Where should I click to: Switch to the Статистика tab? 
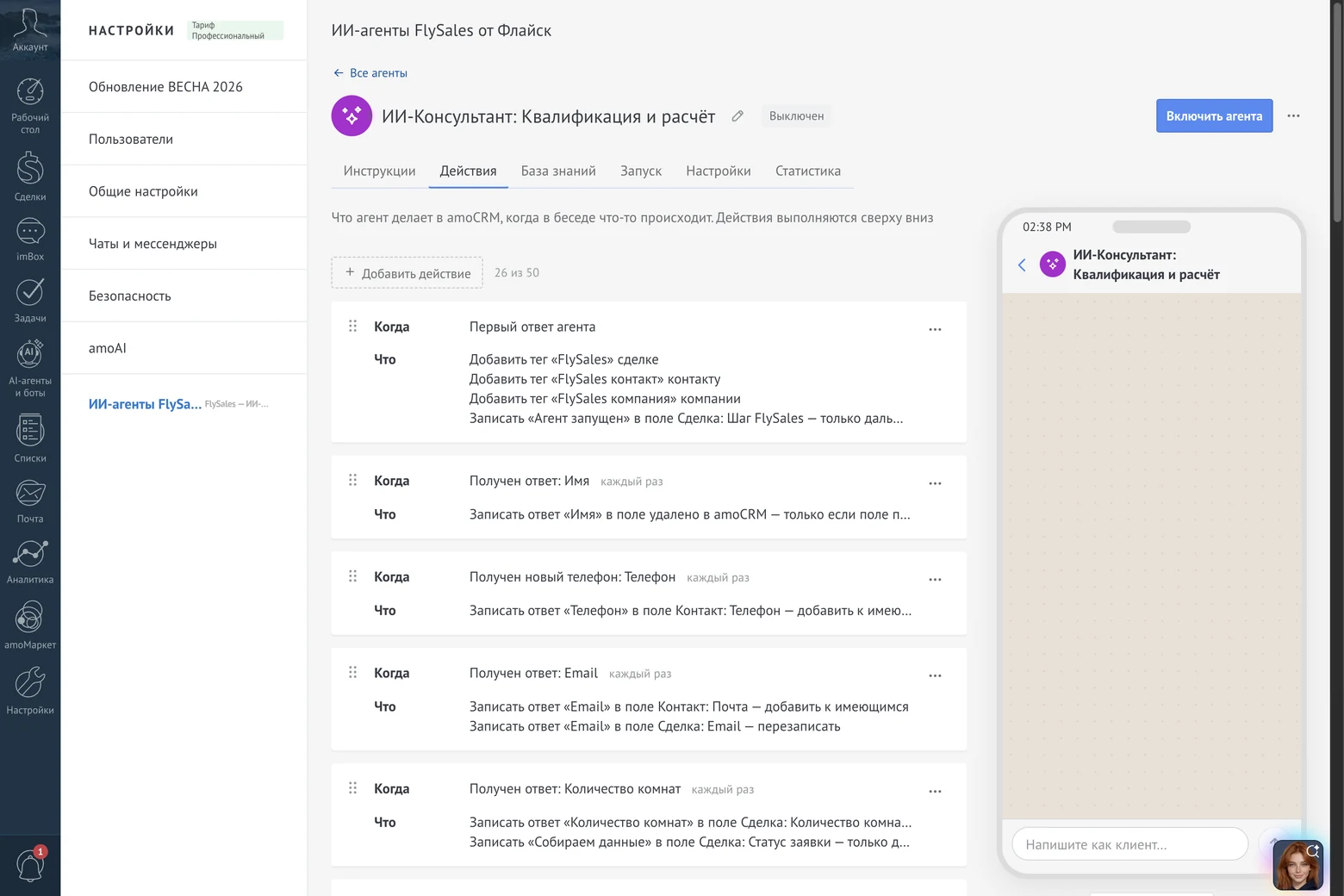pyautogui.click(x=808, y=171)
